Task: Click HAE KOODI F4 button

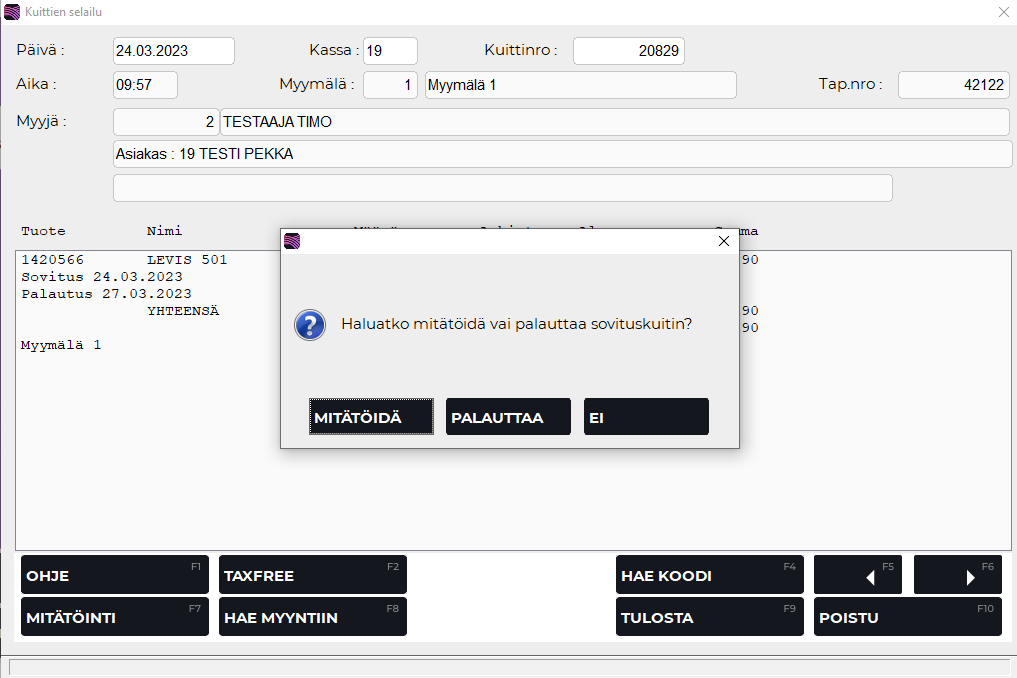Action: coord(709,576)
